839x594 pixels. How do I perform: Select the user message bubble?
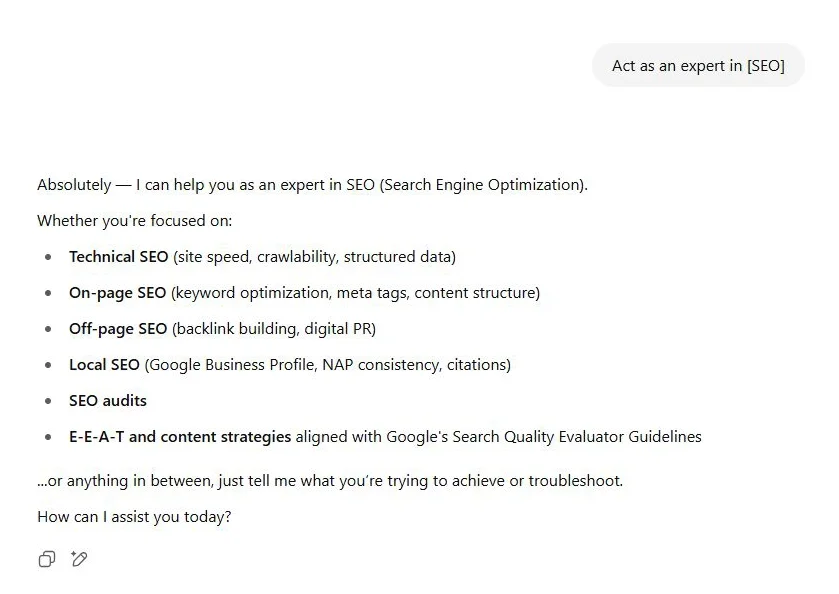698,65
